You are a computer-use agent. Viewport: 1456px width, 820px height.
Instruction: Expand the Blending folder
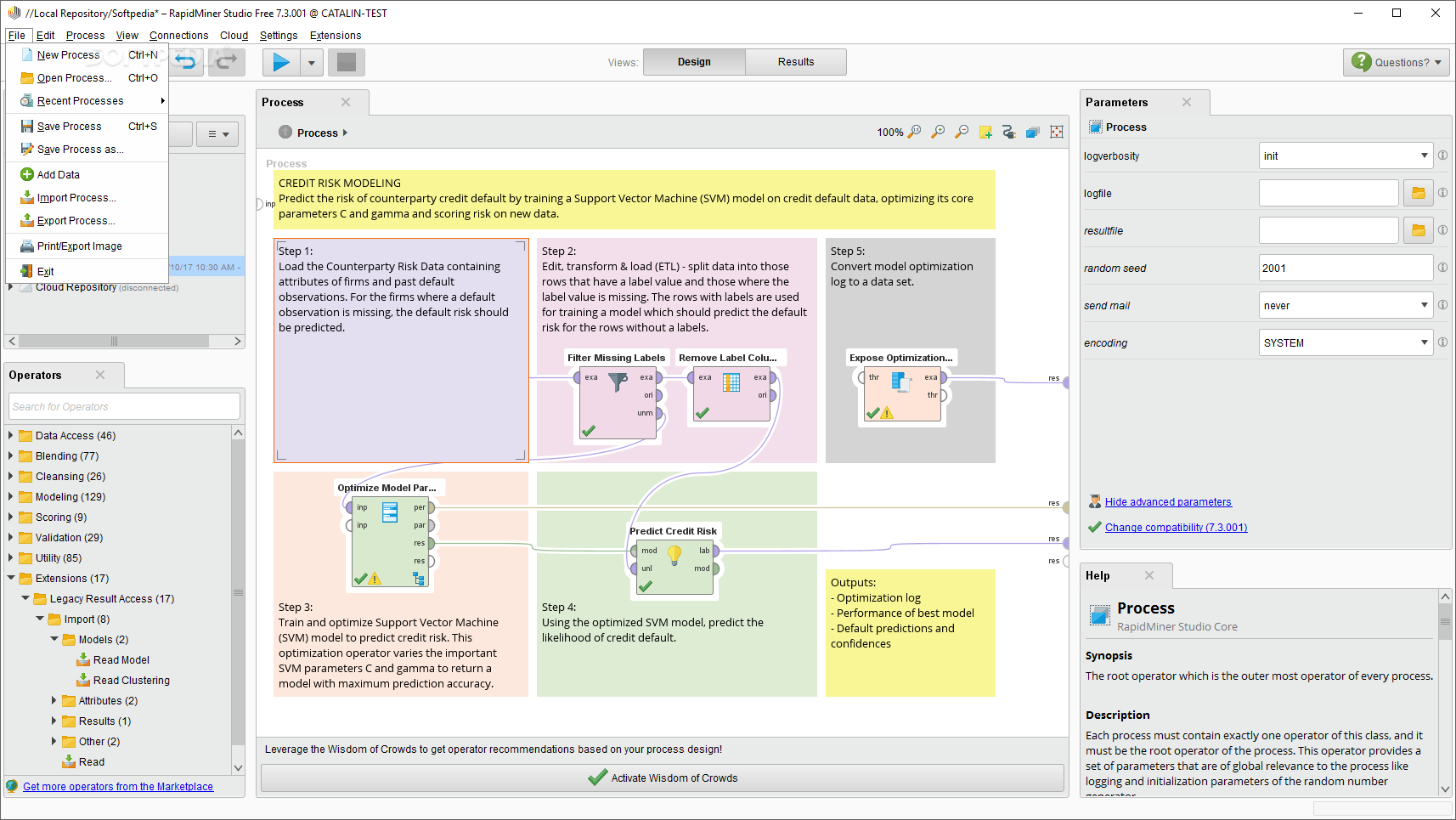pyautogui.click(x=10, y=455)
